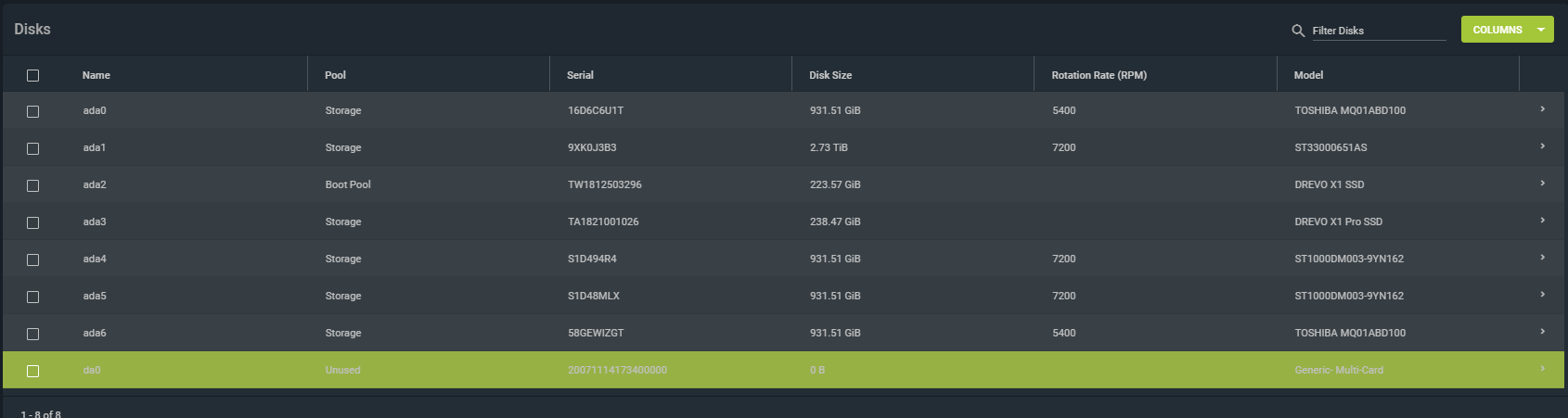Click model DREVO X1 SSD

click(x=1330, y=184)
